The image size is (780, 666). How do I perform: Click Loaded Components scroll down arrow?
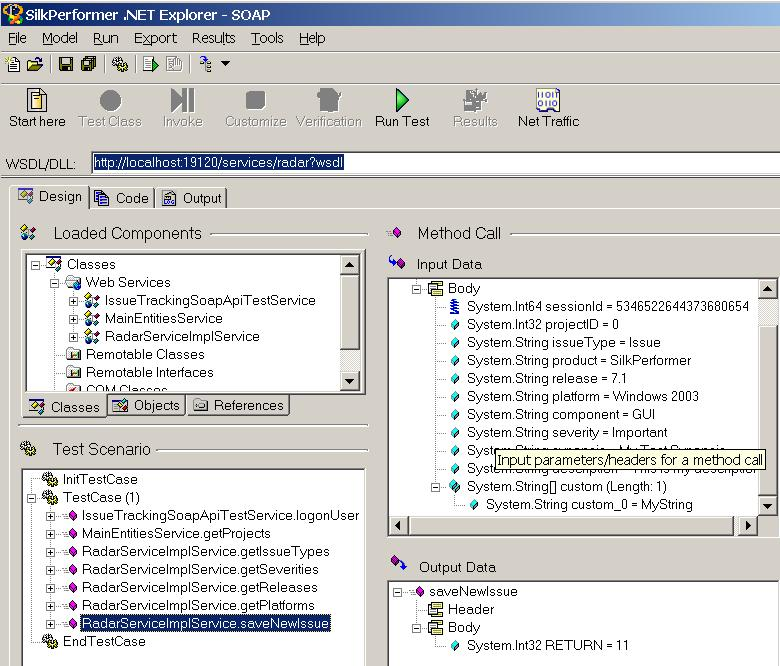tap(349, 381)
